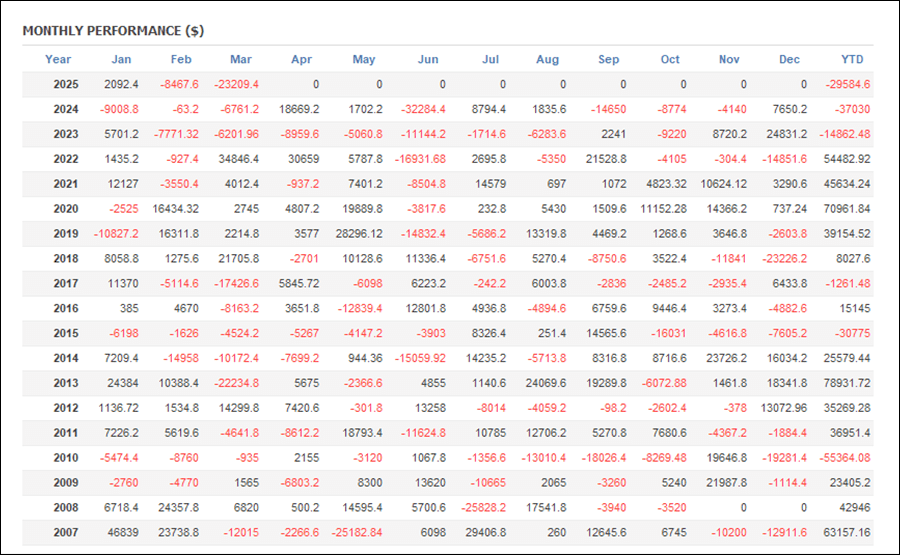Click the YTD column header
Image resolution: width=900 pixels, height=555 pixels.
(852, 59)
